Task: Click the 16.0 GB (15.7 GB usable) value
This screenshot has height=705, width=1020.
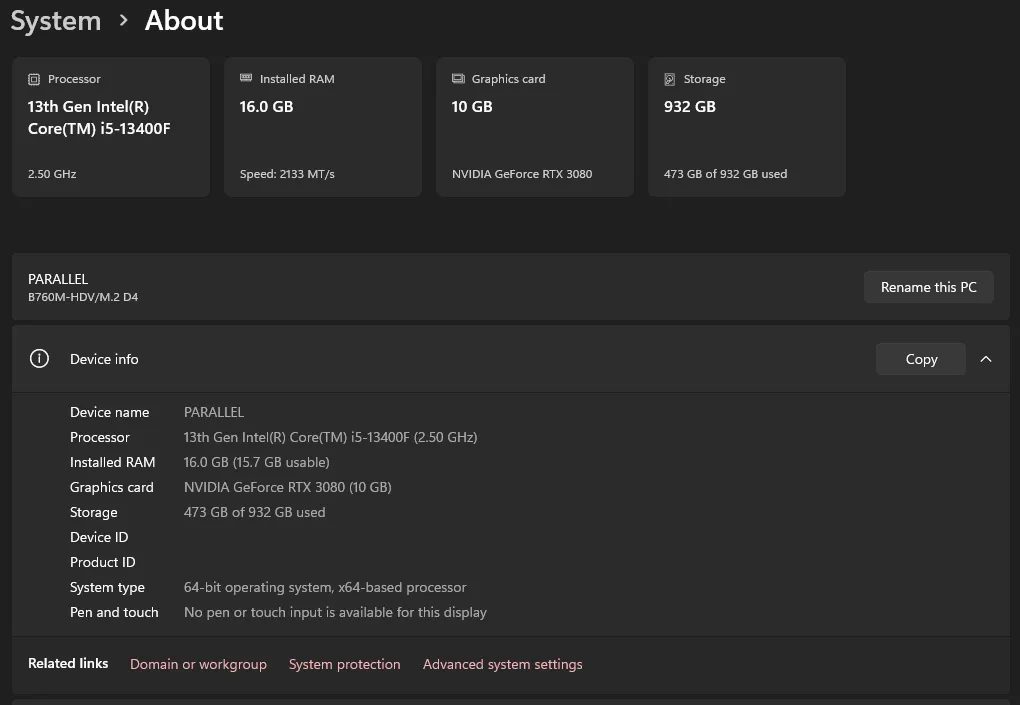Action: 256,462
